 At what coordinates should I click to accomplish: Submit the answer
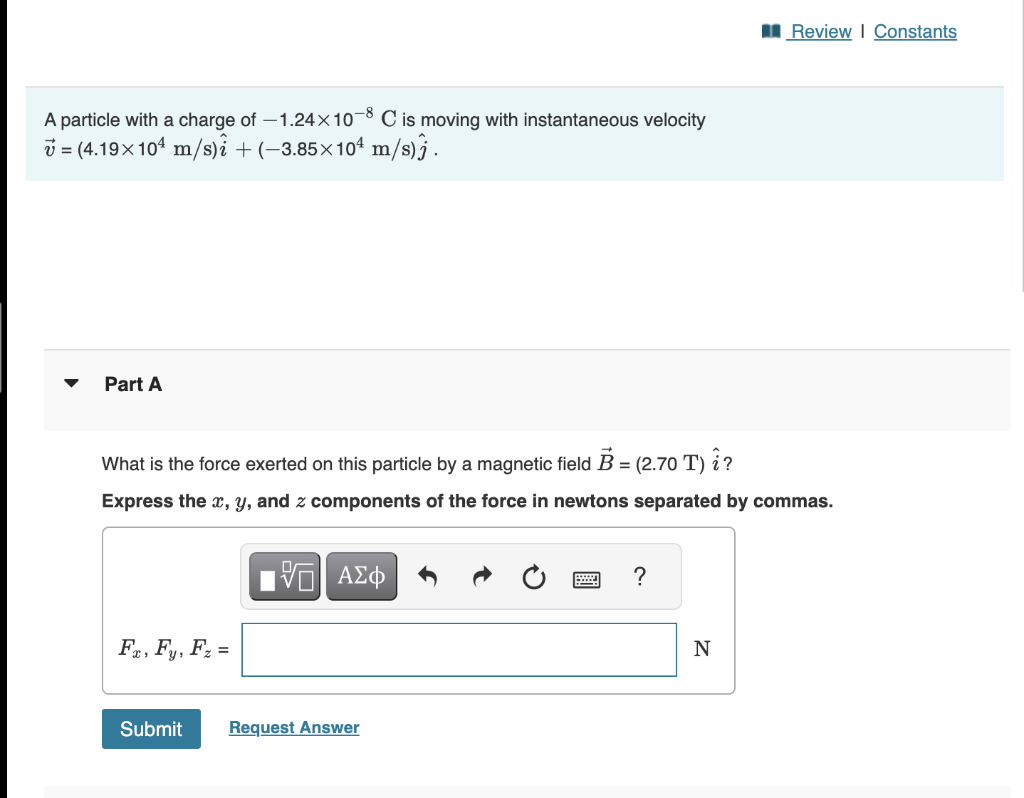coord(150,728)
